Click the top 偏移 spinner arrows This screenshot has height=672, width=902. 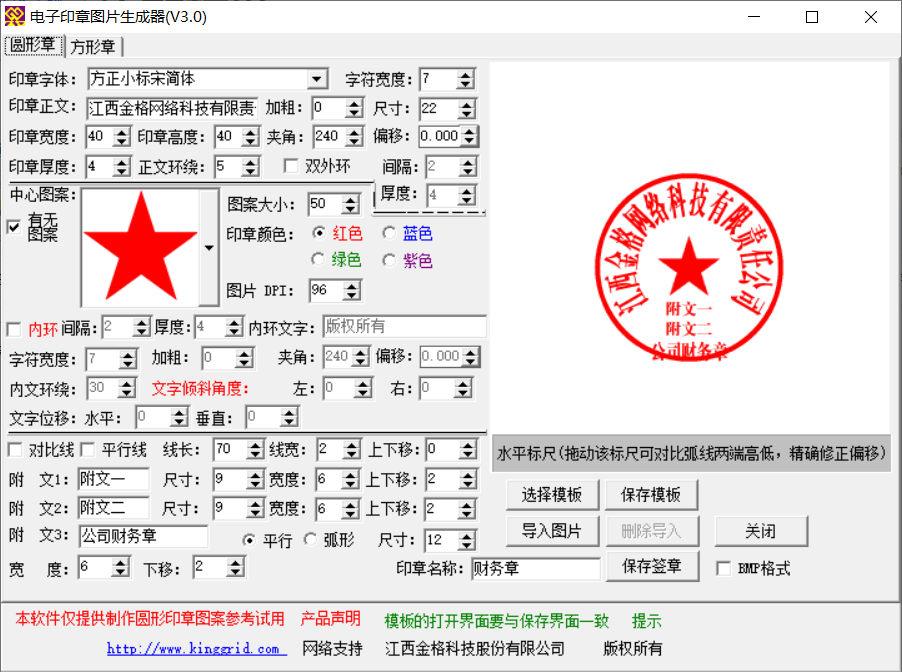coord(469,136)
